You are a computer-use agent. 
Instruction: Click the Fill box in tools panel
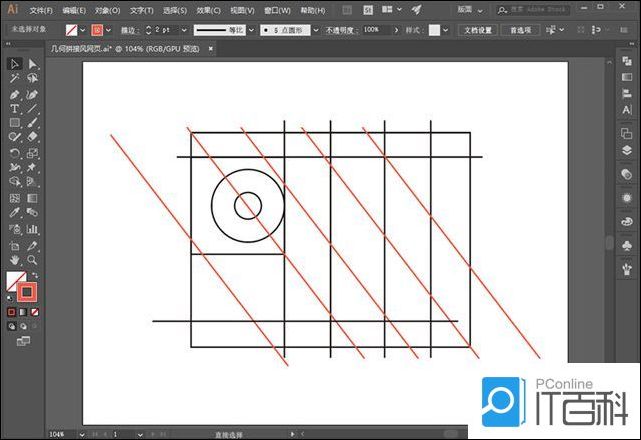[14, 280]
